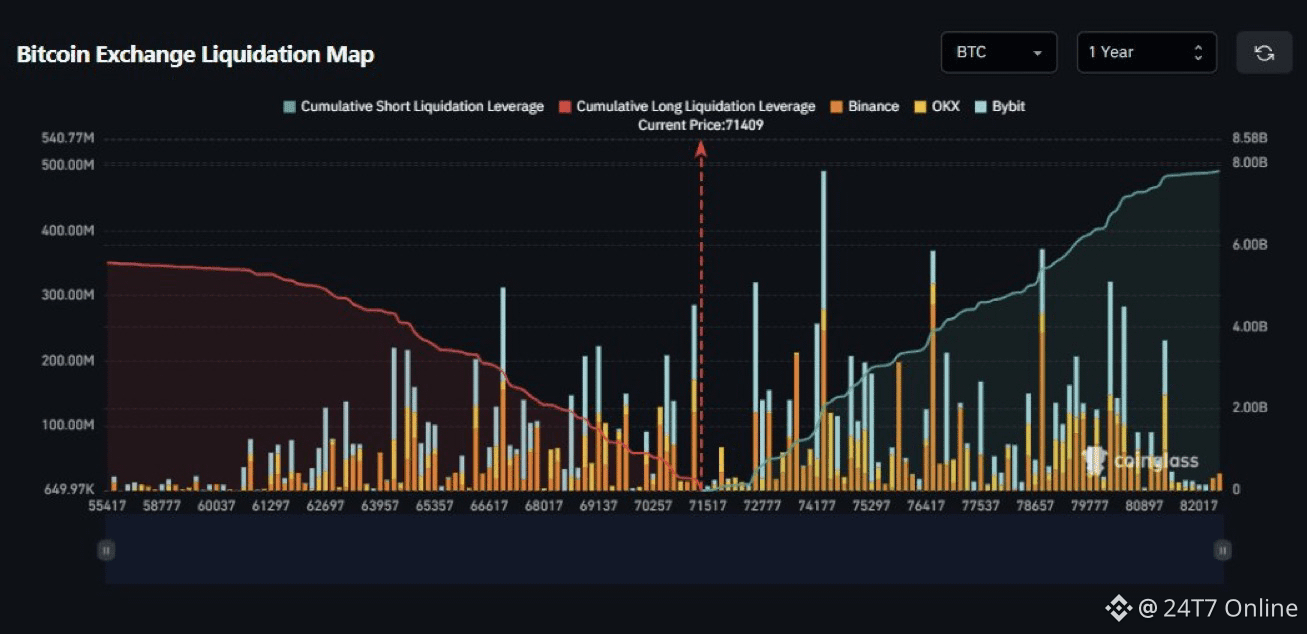
Task: Toggle the Bybit legend series
Action: point(999,106)
